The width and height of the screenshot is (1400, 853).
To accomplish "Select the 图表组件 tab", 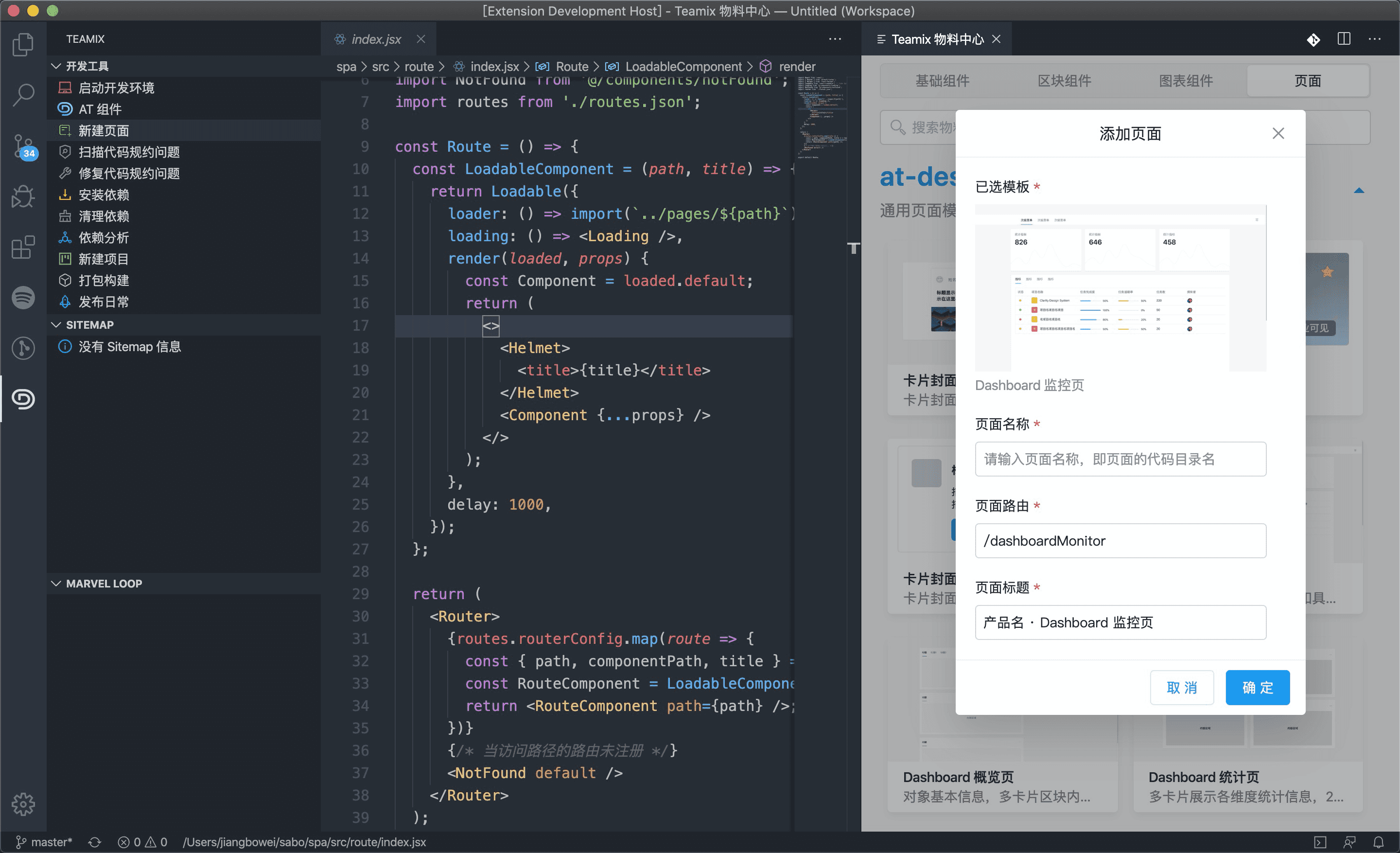I will tap(1186, 81).
